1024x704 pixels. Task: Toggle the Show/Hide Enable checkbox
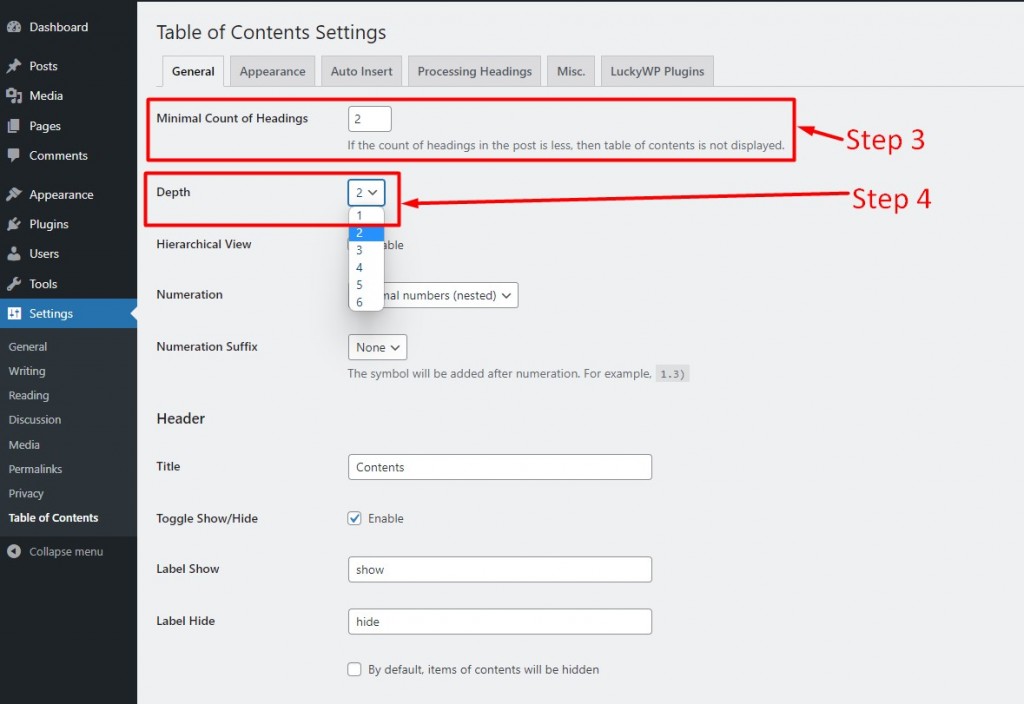pos(354,519)
